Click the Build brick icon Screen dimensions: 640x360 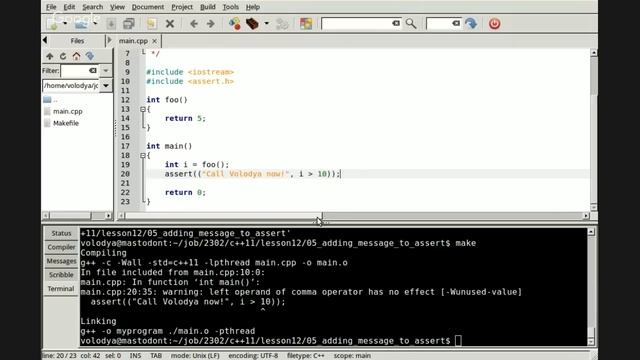(252, 24)
